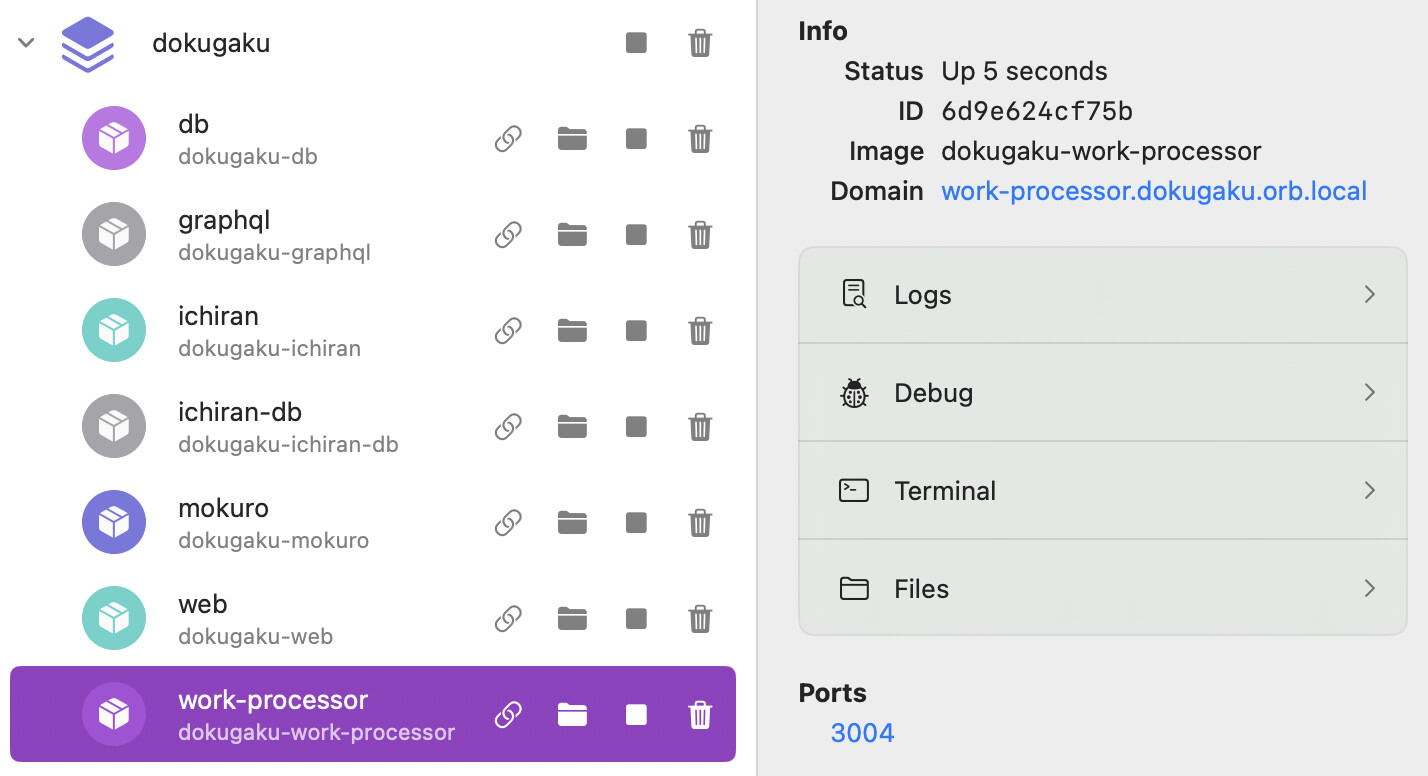Open link for web container
The image size is (1428, 776).
[508, 619]
